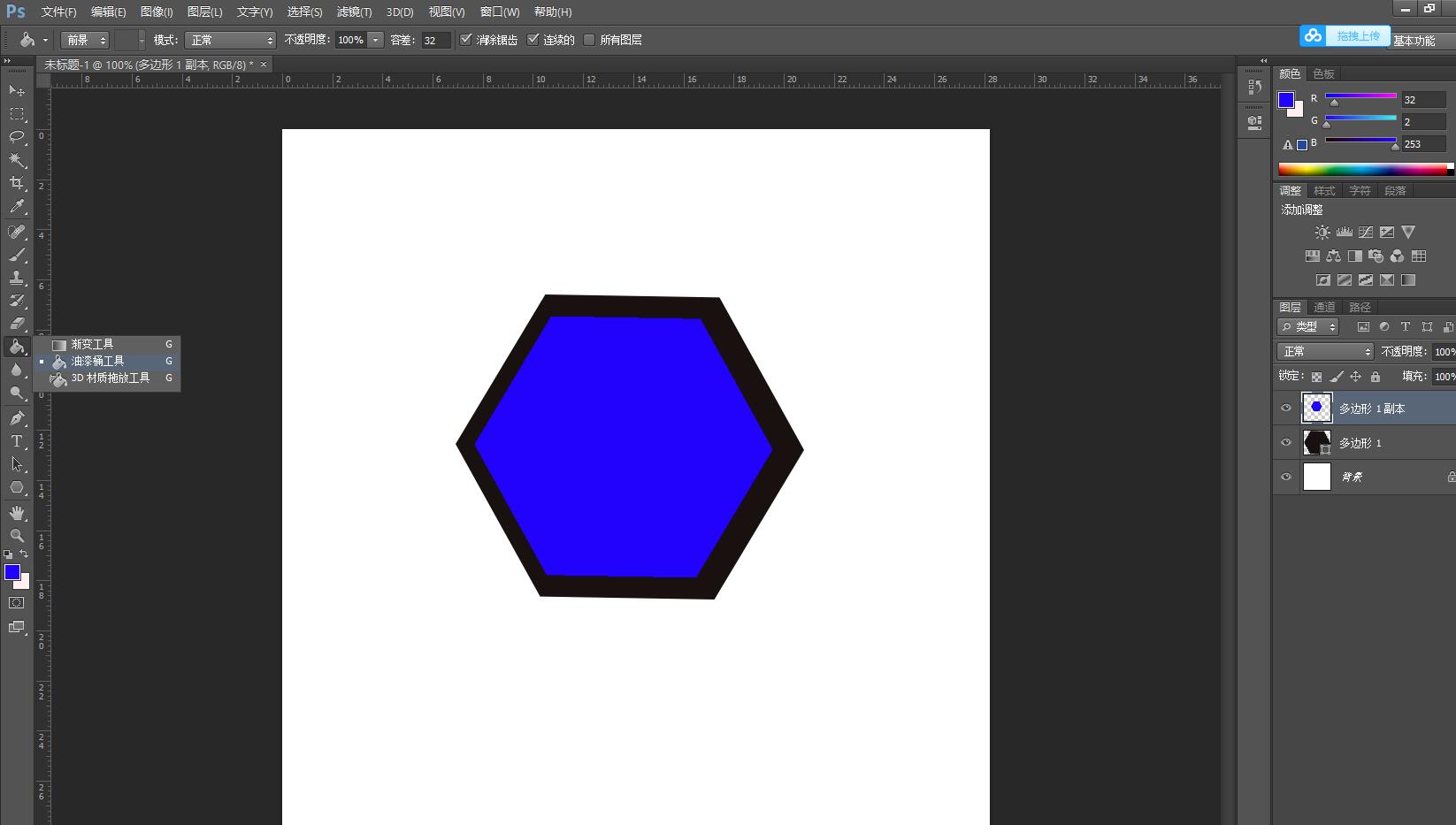Enable the All Layers (所有图层) checkbox
The image size is (1456, 825).
[x=589, y=40]
